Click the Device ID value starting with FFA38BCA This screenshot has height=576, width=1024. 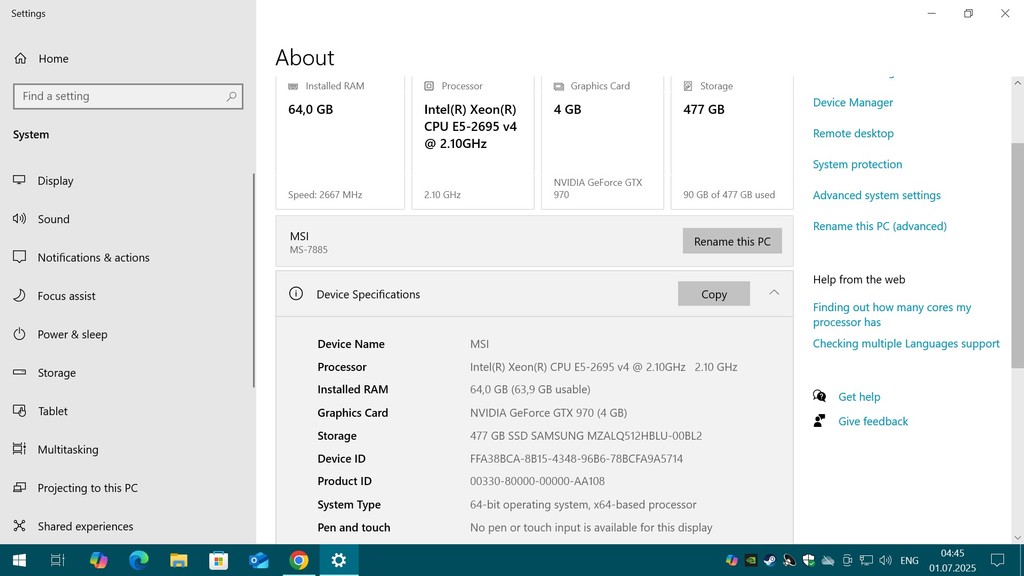576,459
